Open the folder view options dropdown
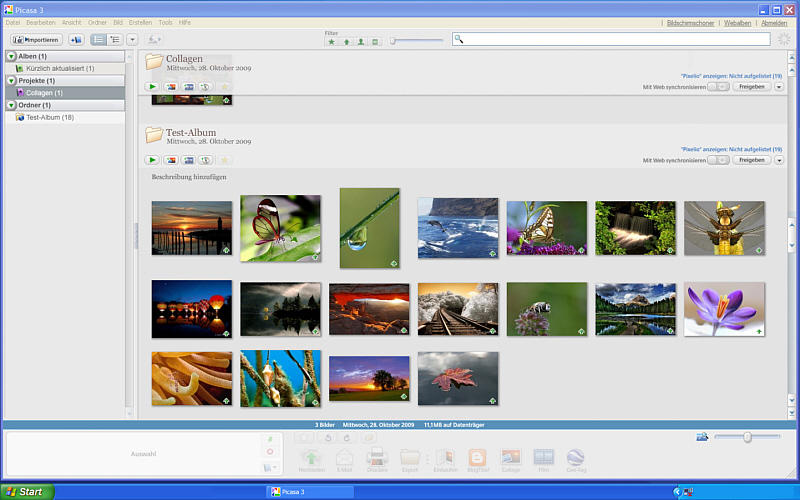This screenshot has width=800, height=500. 132,39
